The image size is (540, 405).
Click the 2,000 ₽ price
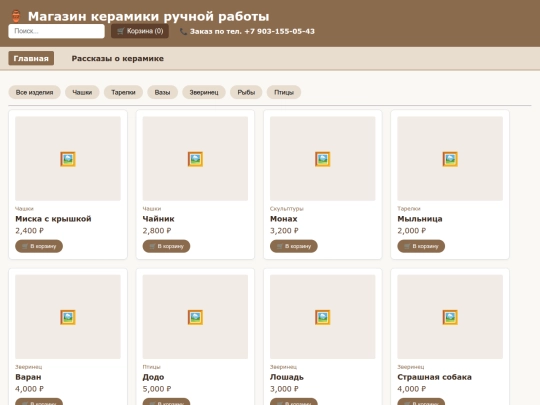[x=412, y=231]
